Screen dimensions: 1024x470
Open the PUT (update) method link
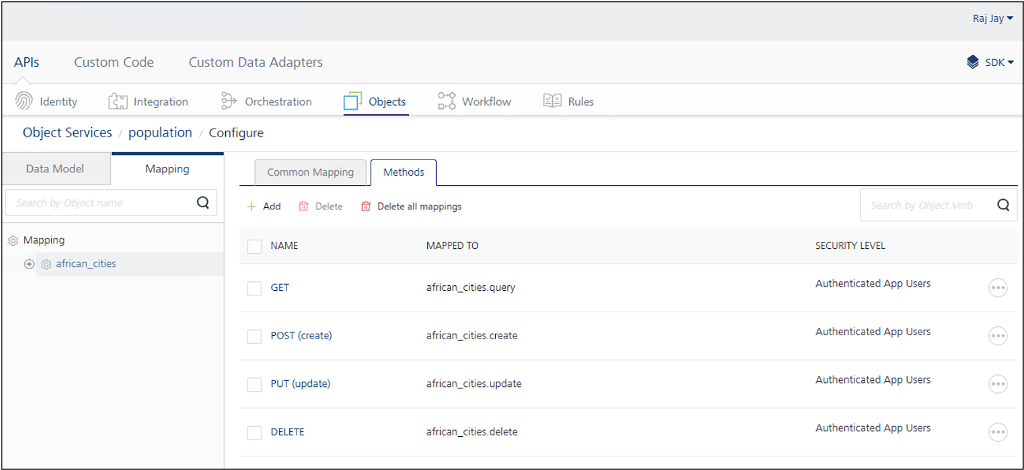(300, 384)
